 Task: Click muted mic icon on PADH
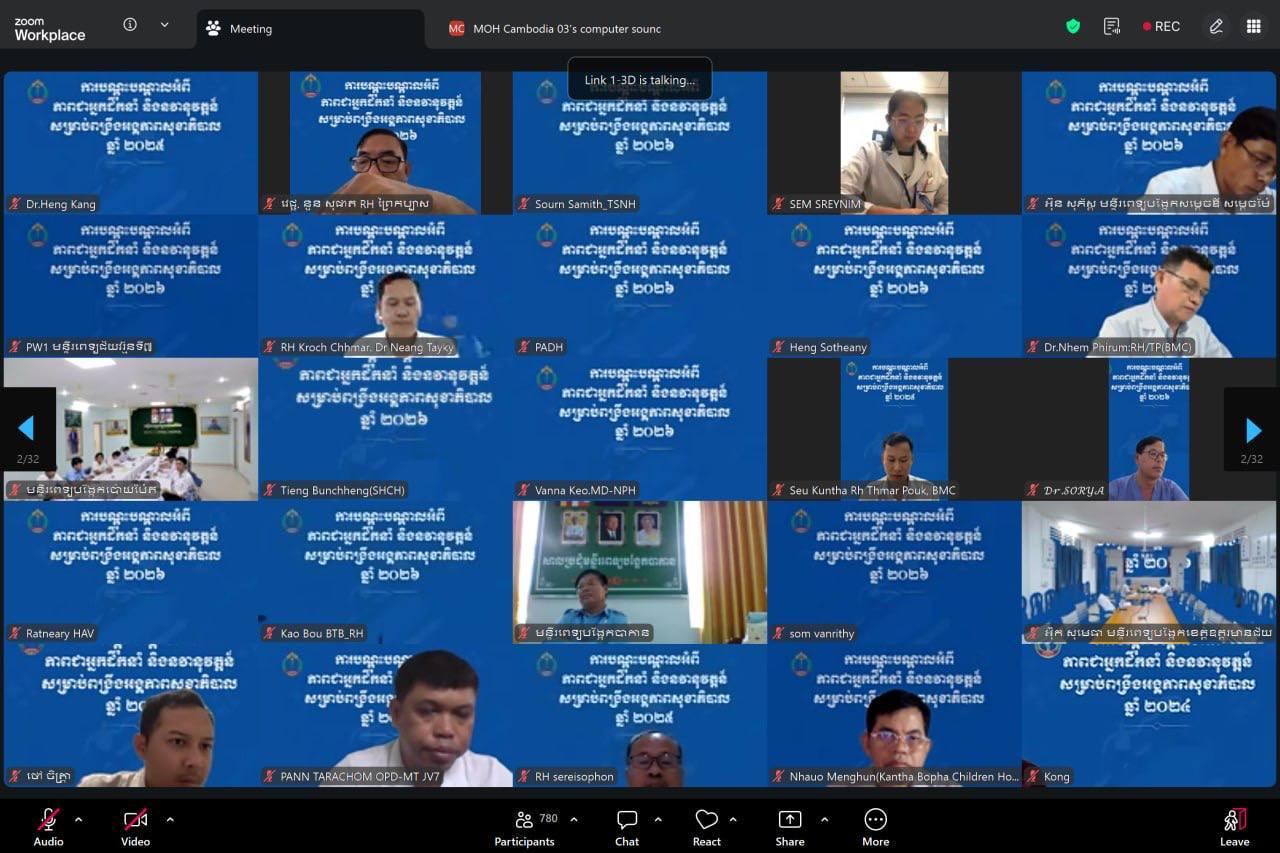click(524, 347)
